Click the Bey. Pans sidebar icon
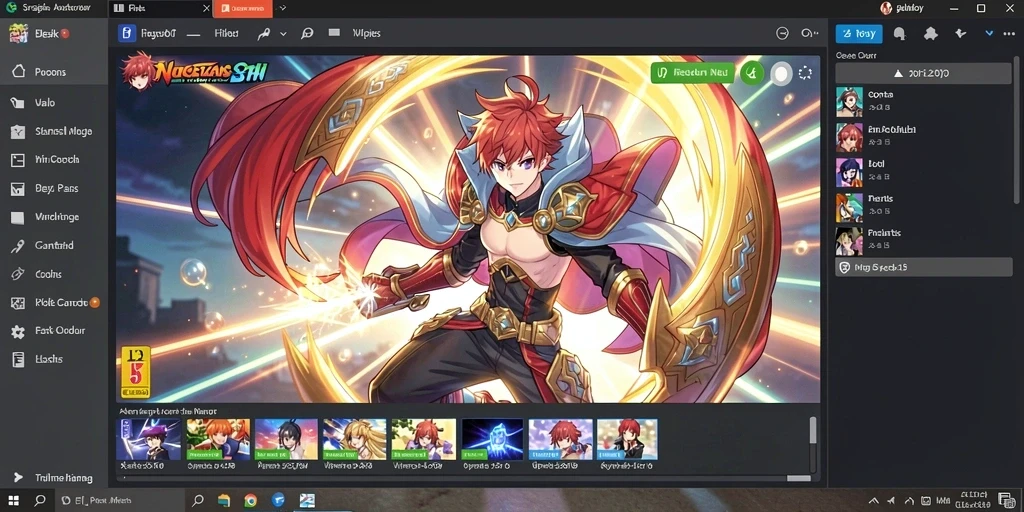The height and width of the screenshot is (512, 1024). point(17,189)
